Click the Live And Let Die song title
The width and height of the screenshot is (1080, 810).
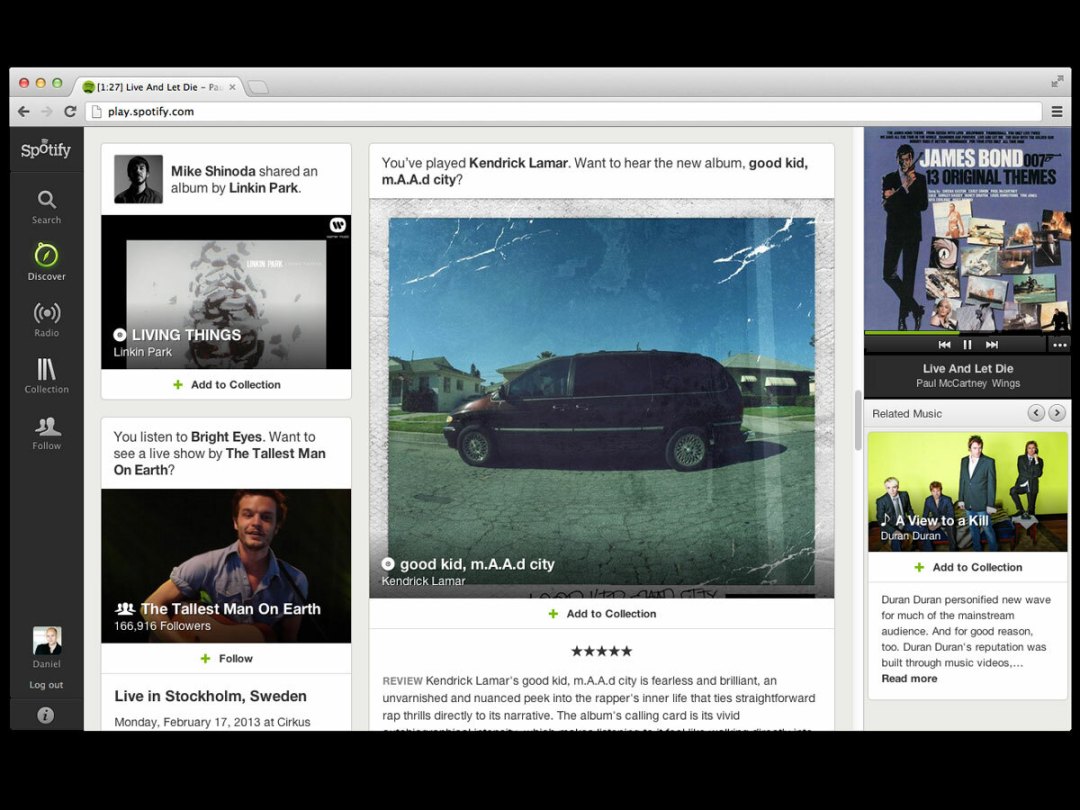pos(968,368)
